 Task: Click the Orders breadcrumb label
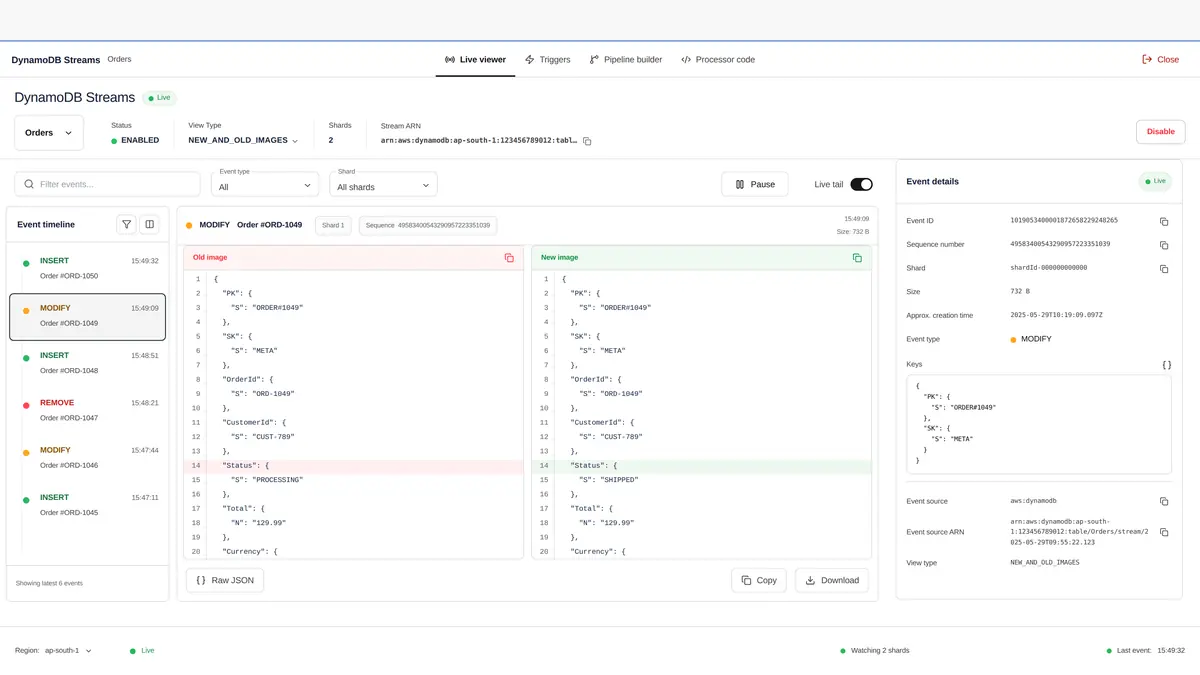coord(119,59)
